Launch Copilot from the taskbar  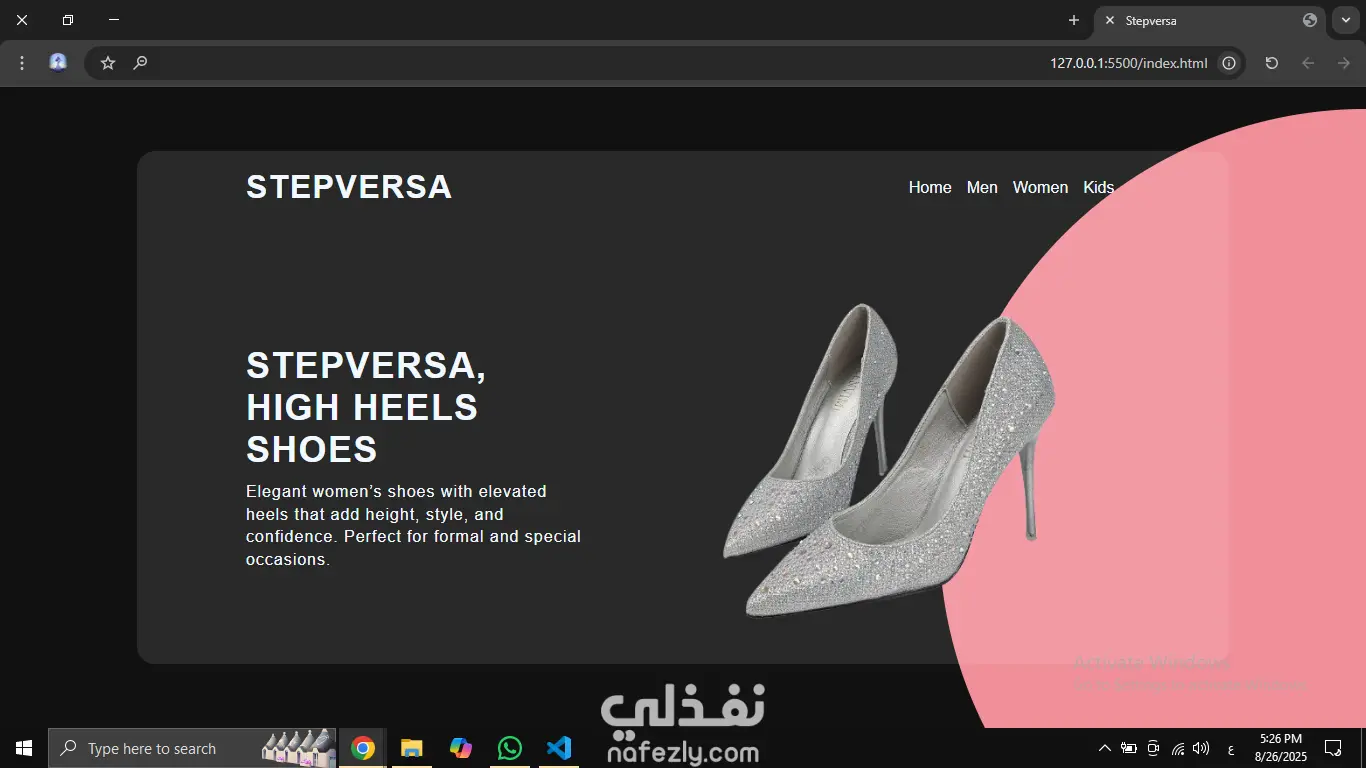pyautogui.click(x=461, y=748)
